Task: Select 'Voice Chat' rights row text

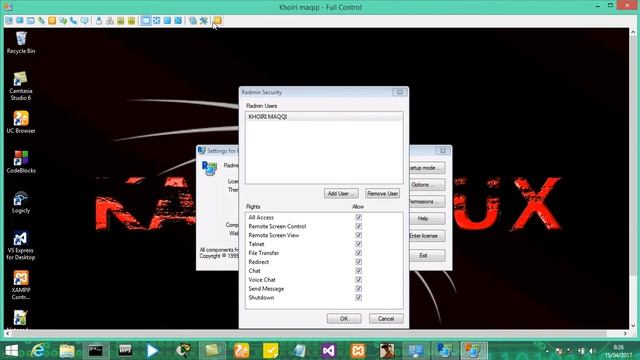Action: click(262, 280)
